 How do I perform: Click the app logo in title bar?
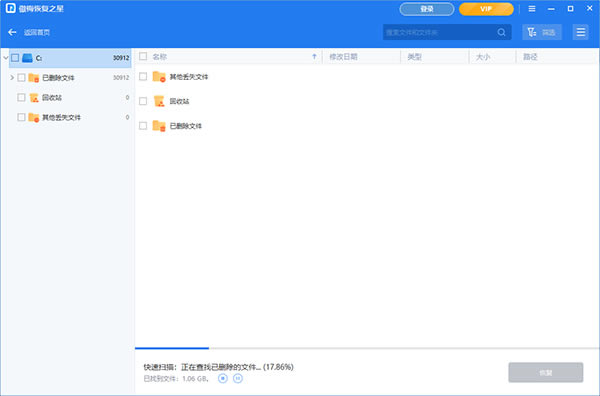click(x=11, y=8)
